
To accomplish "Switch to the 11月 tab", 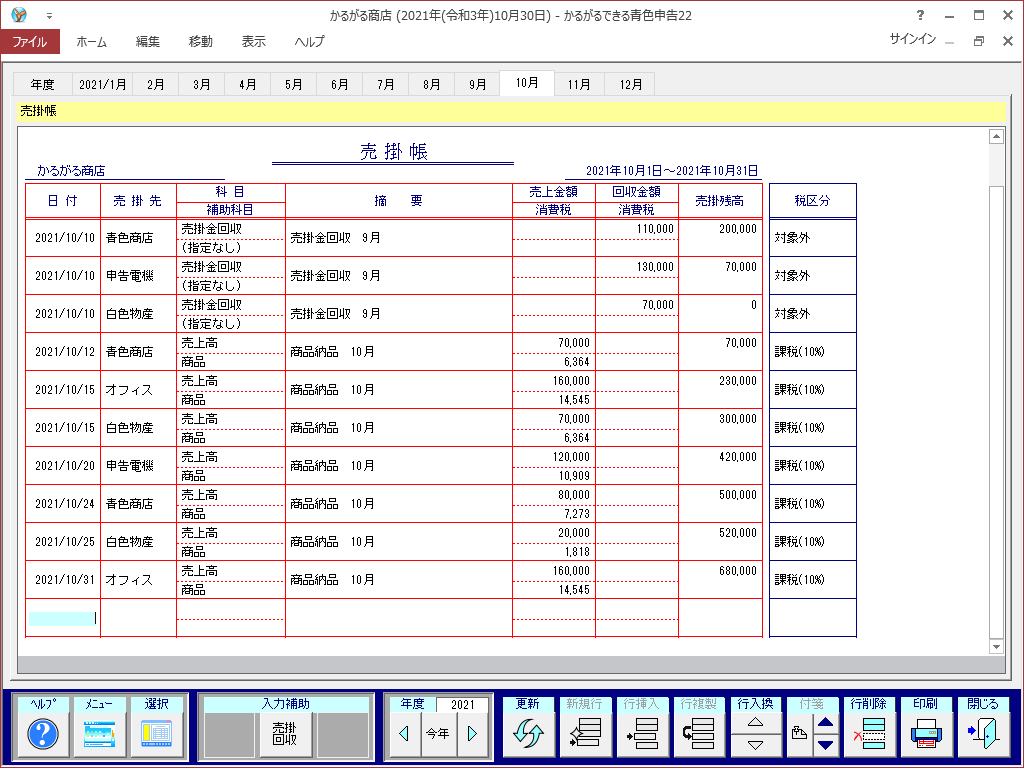I will [x=579, y=84].
